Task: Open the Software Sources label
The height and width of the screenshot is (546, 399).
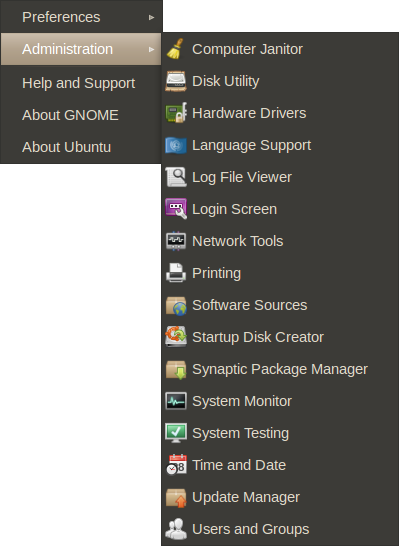Action: (250, 305)
